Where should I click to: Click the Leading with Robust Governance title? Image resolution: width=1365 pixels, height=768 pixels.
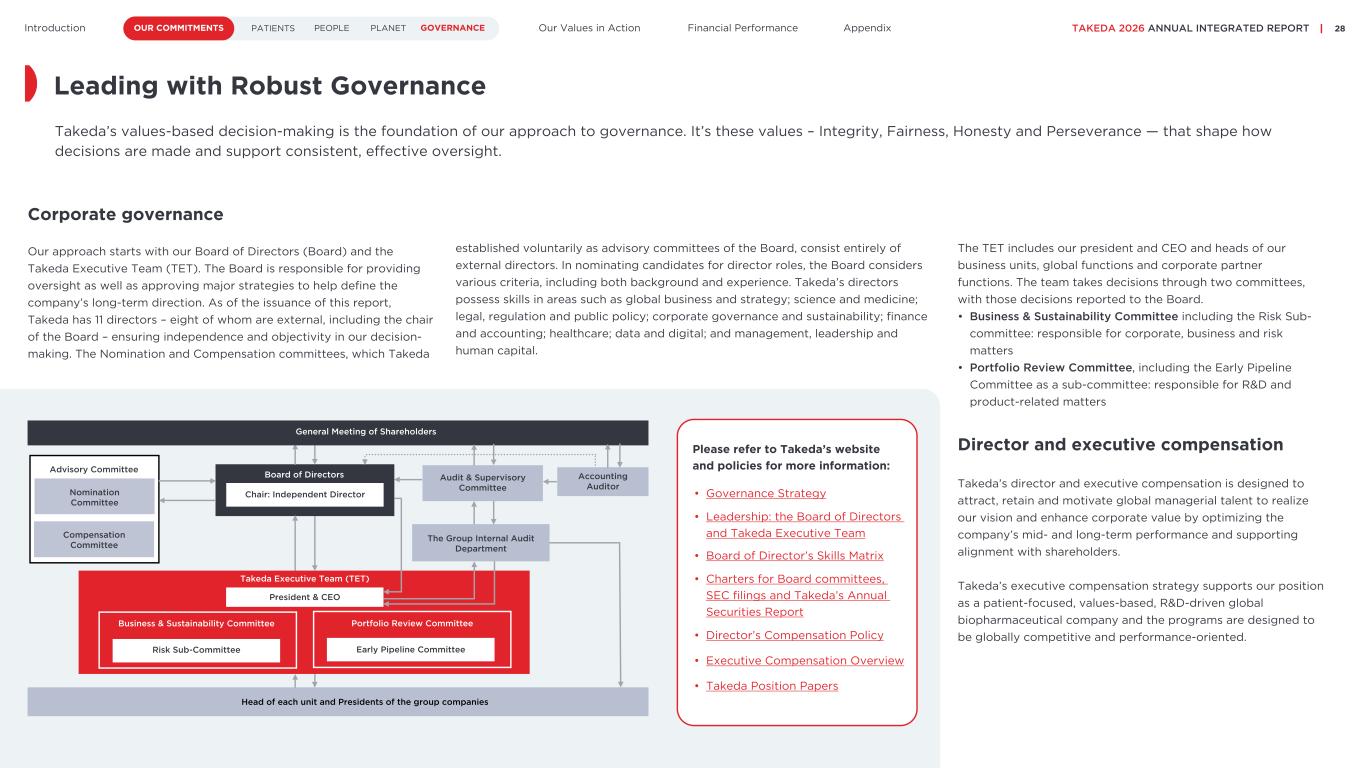(270, 86)
